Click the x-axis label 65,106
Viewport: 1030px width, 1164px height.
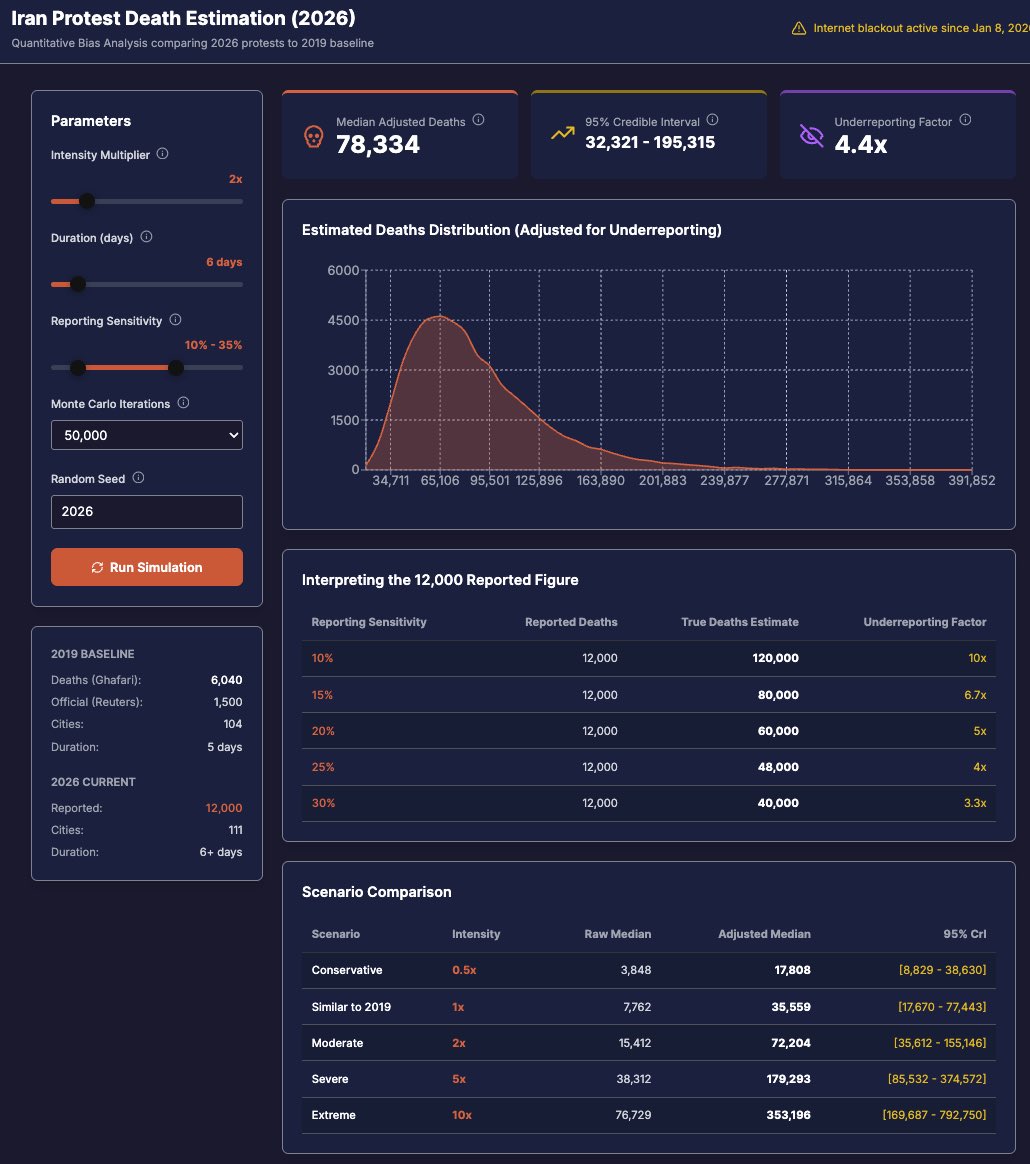(440, 480)
